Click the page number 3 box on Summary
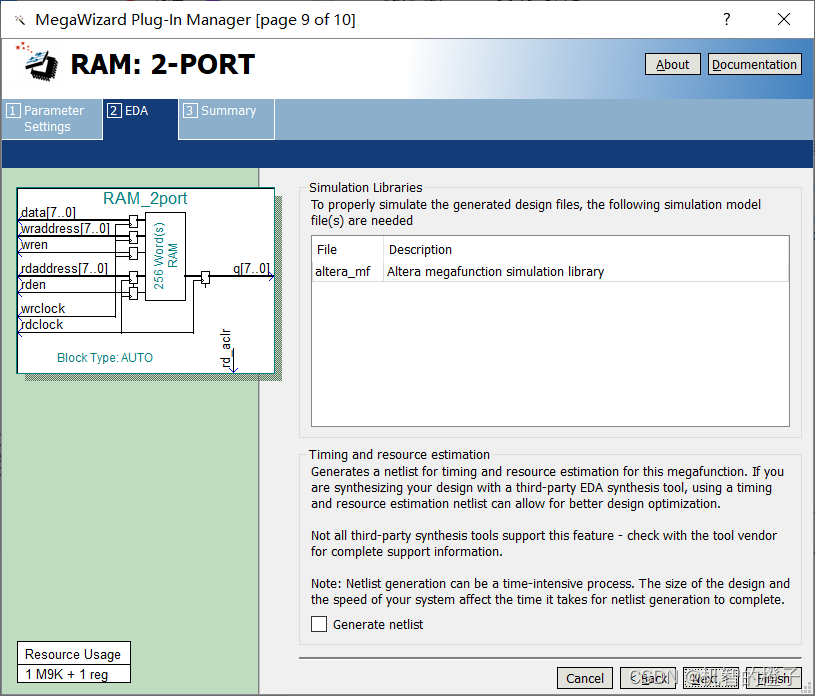Viewport: 815px width, 696px height. coord(190,111)
